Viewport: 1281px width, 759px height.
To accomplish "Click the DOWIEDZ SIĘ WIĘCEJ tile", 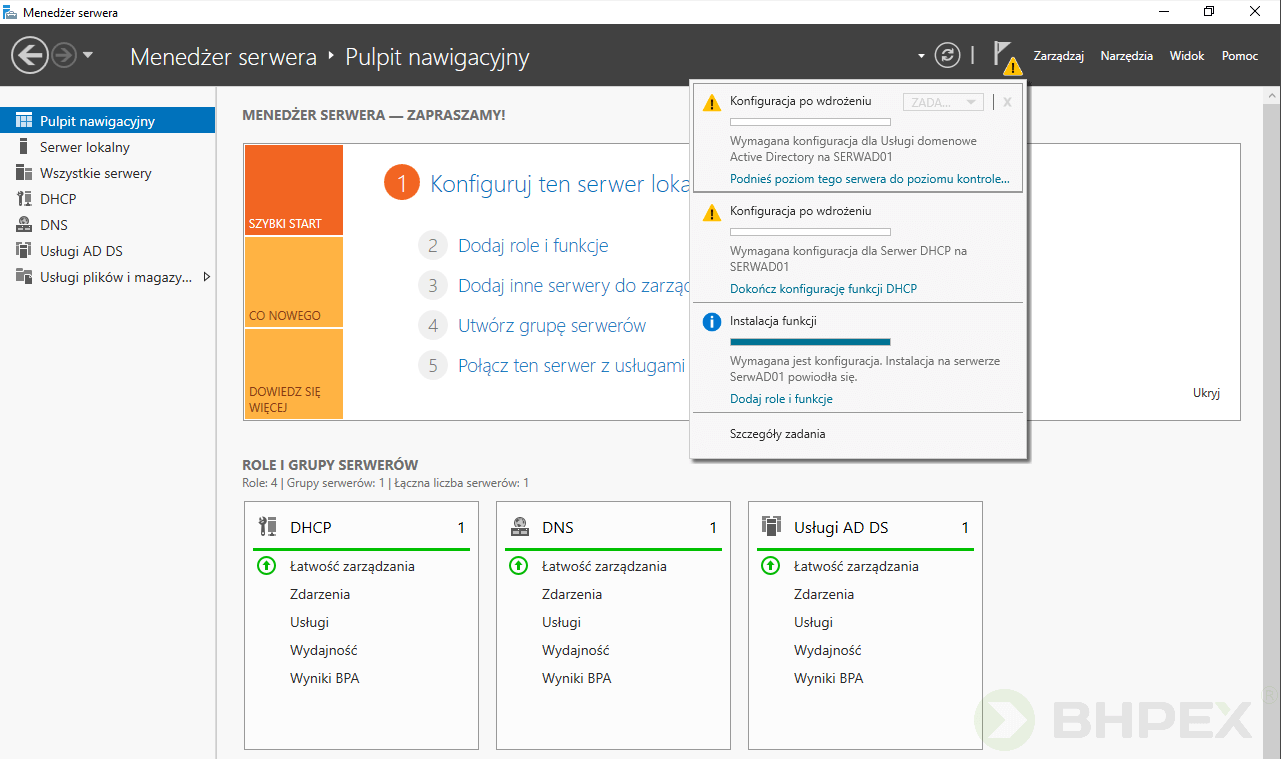I will (293, 374).
